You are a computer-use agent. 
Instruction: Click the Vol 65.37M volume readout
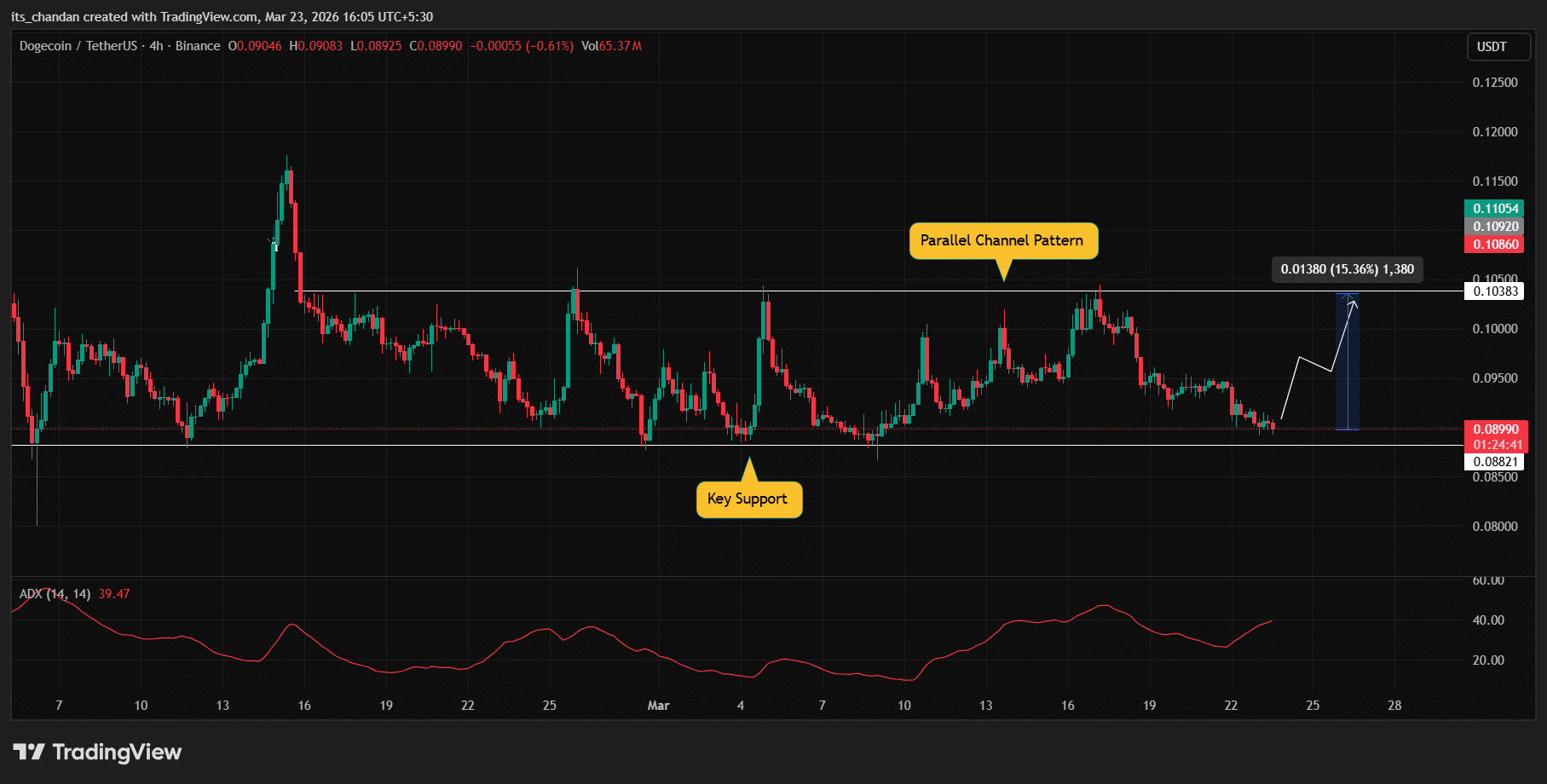[611, 46]
